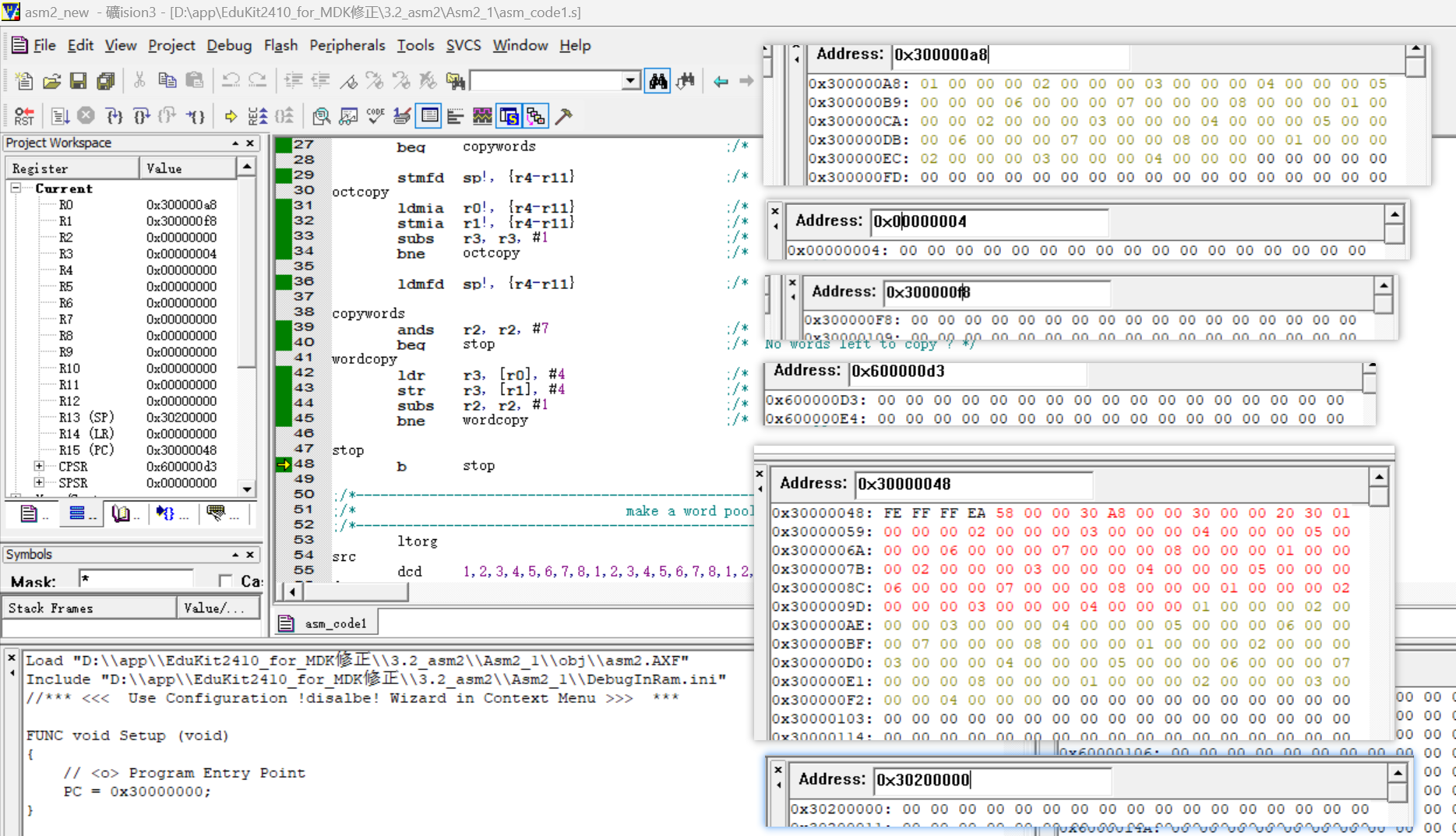Viewport: 1456px width, 836px height.
Task: Expand the CPSR register tree node
Action: (39, 466)
